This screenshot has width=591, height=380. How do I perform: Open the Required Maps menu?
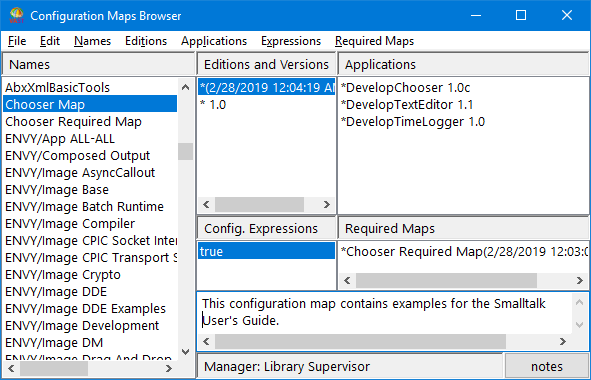pyautogui.click(x=374, y=41)
